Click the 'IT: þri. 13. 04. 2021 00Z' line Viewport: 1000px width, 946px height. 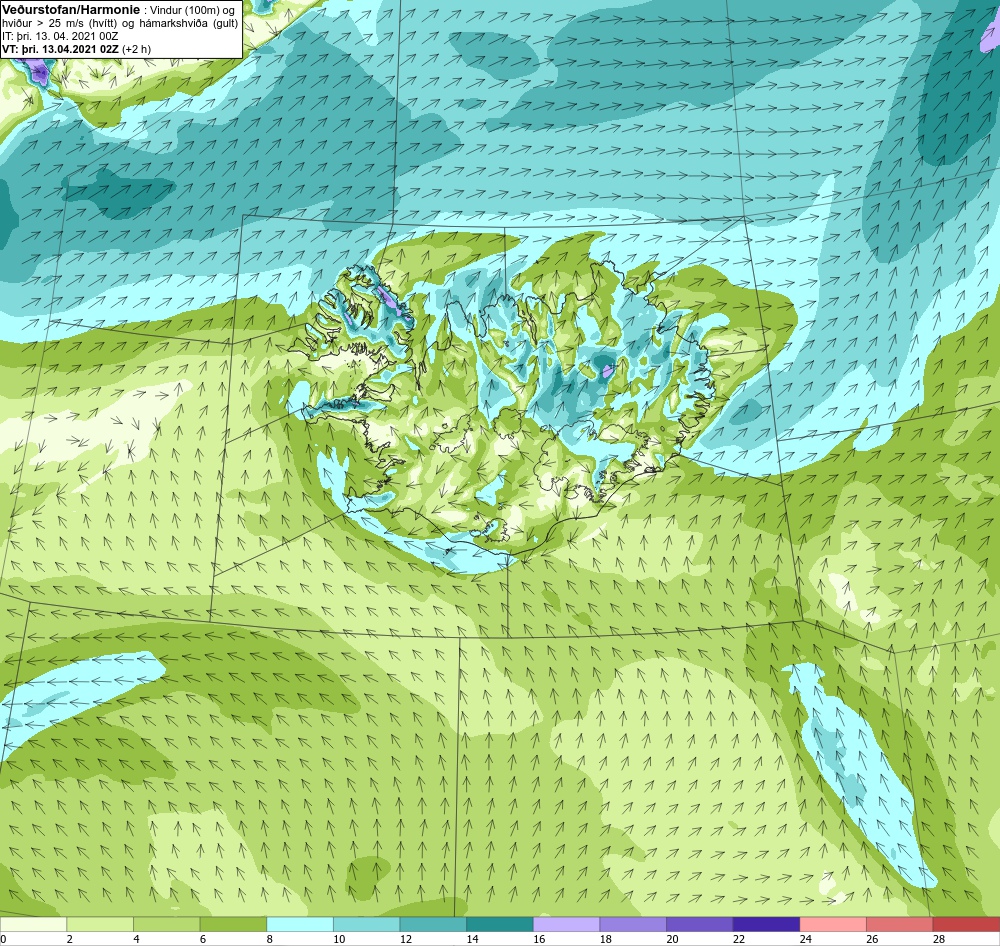coord(60,36)
